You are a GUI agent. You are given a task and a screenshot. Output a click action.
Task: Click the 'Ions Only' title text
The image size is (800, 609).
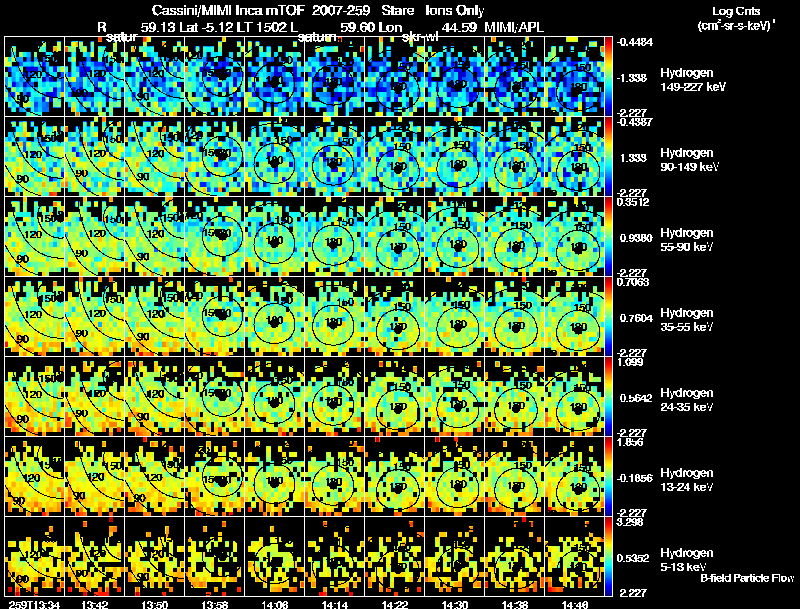click(455, 10)
